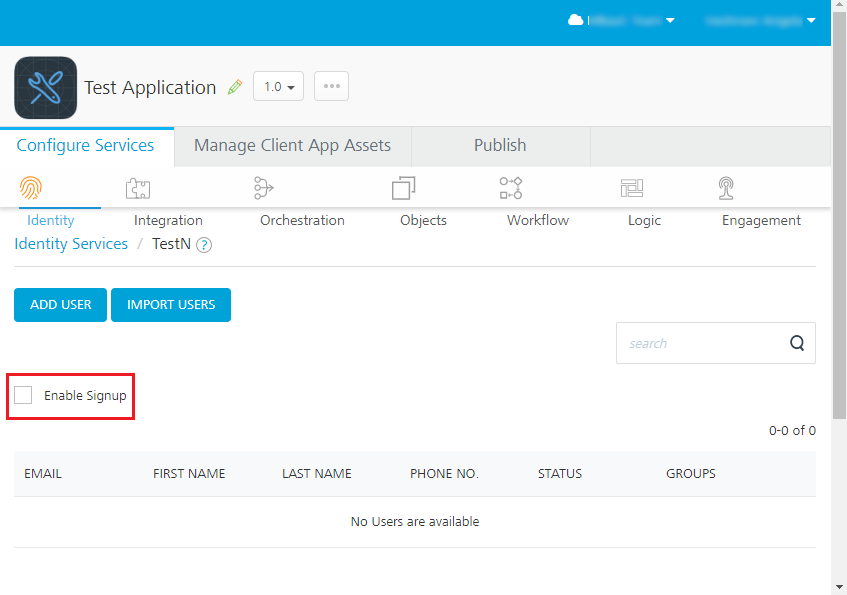Go to the Publish tab
Viewport: 847px width, 595px height.
click(500, 146)
